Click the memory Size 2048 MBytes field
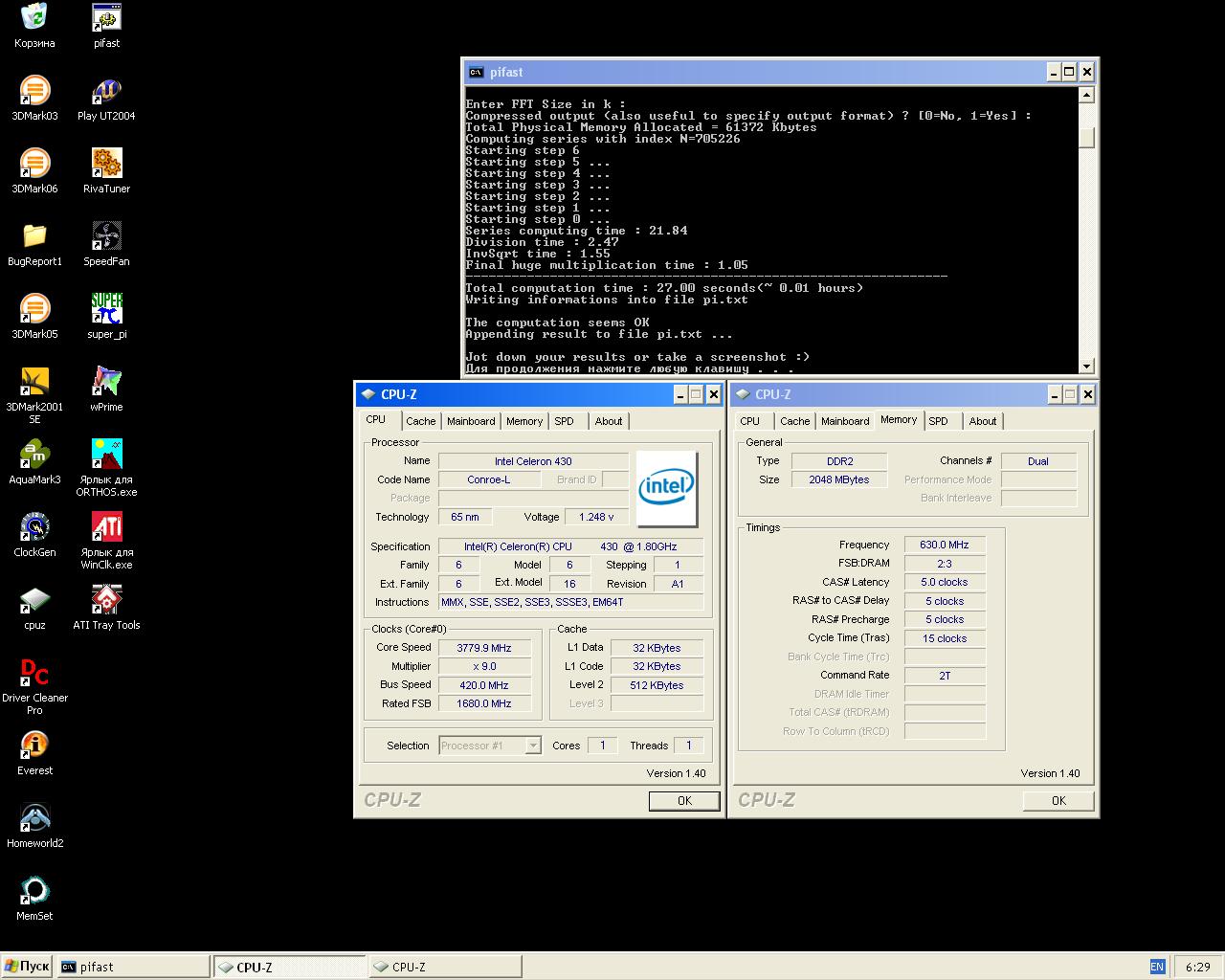Viewport: 1225px width, 980px height. (839, 479)
